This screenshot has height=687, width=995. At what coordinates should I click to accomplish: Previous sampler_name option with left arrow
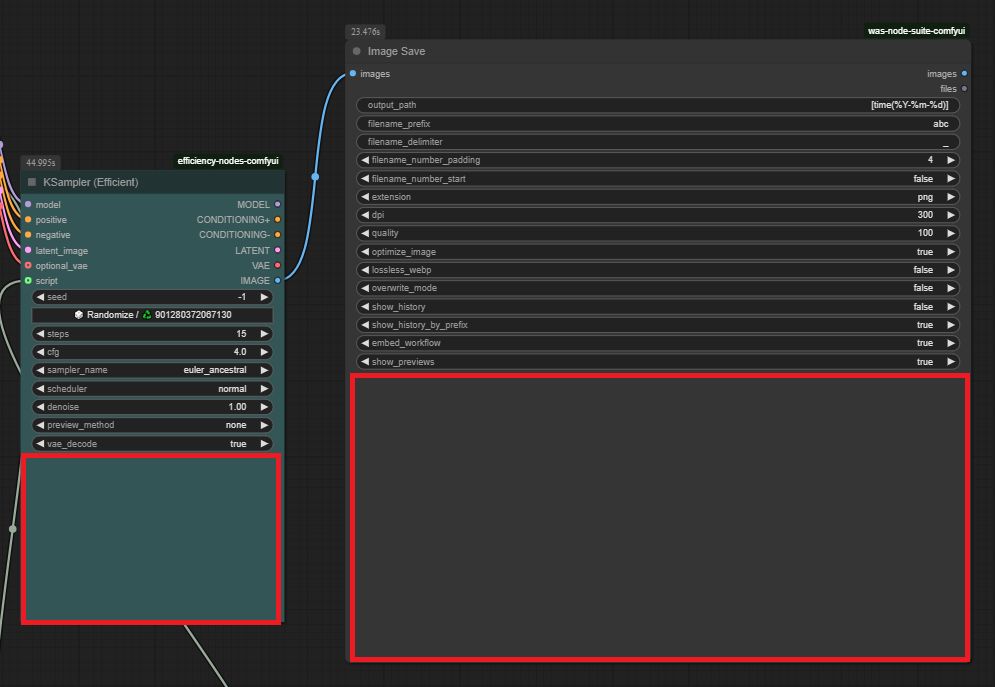pos(40,370)
